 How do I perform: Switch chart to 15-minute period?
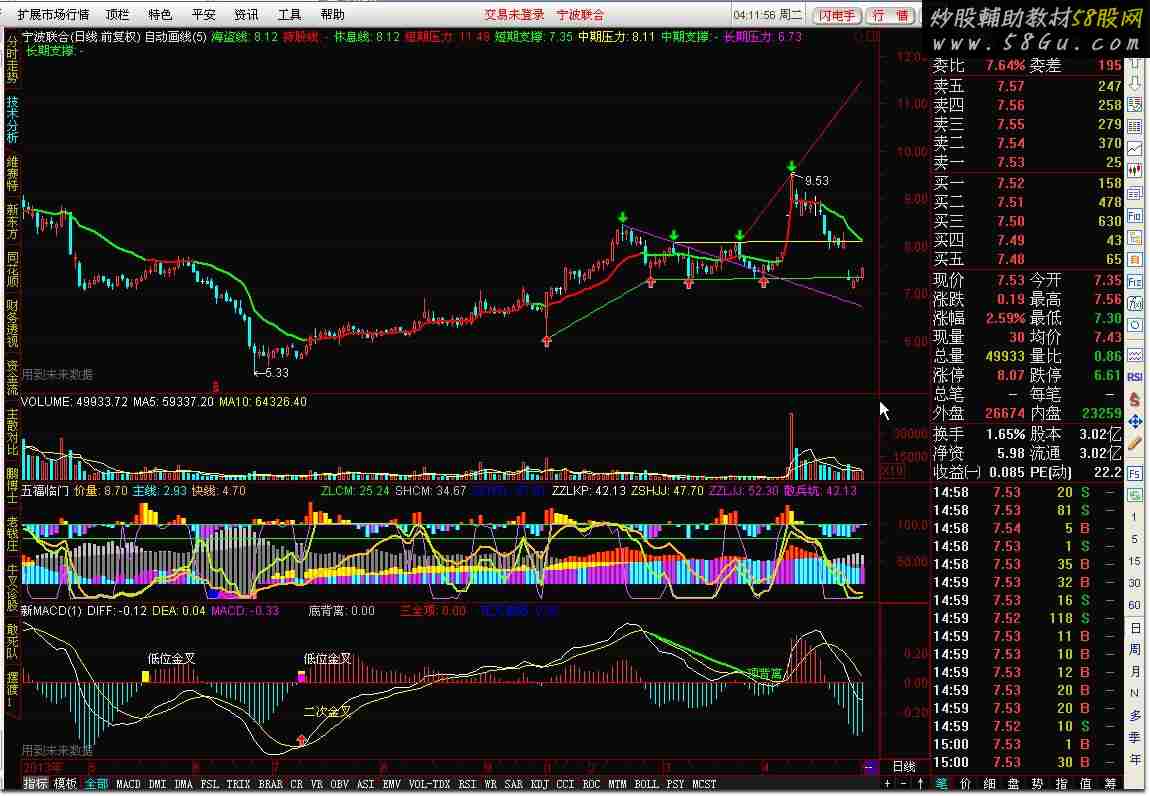1135,561
